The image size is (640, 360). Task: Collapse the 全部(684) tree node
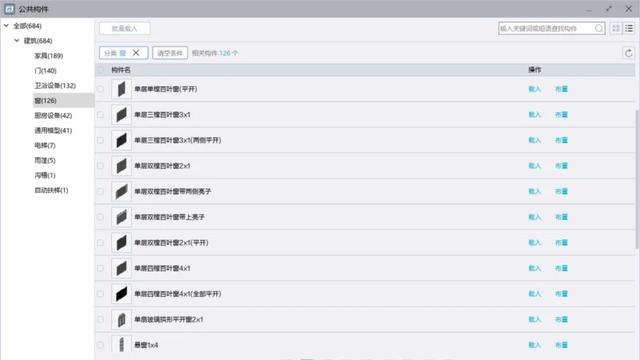click(6, 26)
